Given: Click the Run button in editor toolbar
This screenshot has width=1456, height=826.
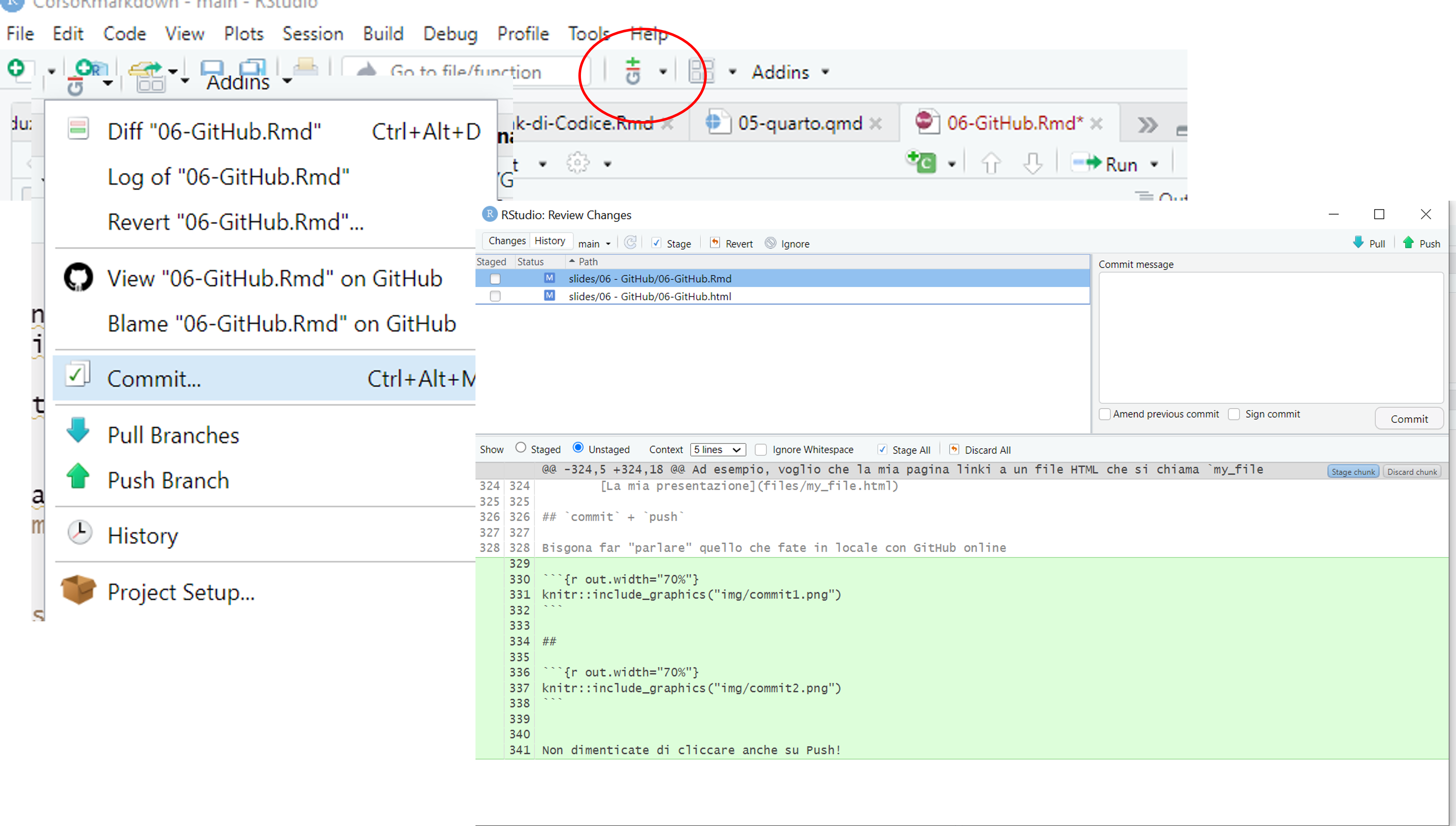Looking at the screenshot, I should [1105, 164].
